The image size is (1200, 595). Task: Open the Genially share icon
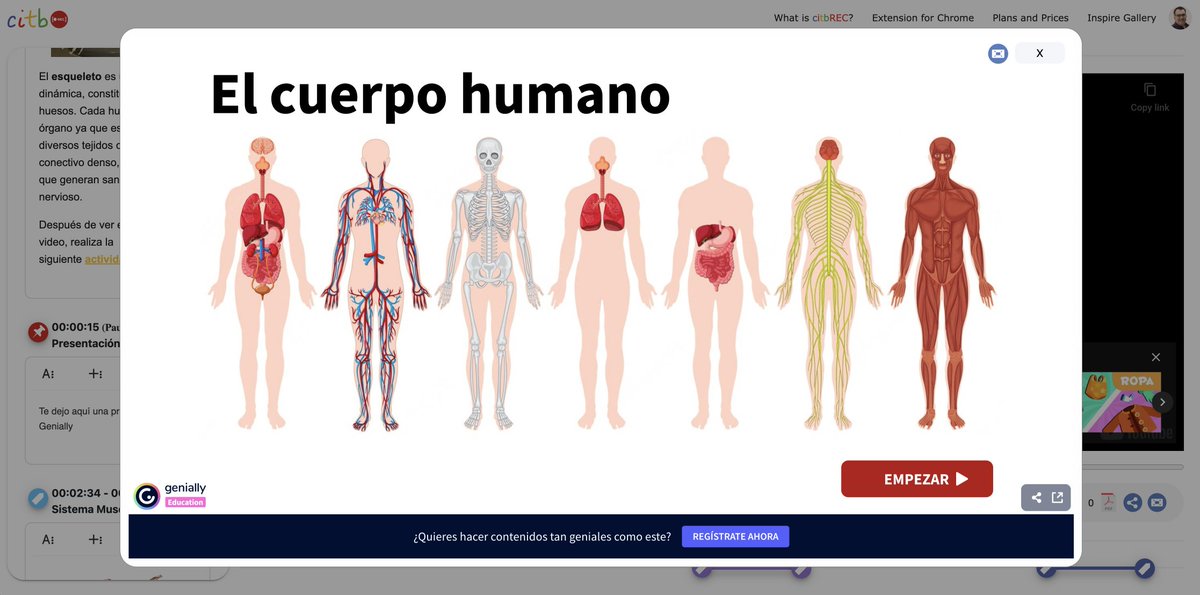(1036, 498)
